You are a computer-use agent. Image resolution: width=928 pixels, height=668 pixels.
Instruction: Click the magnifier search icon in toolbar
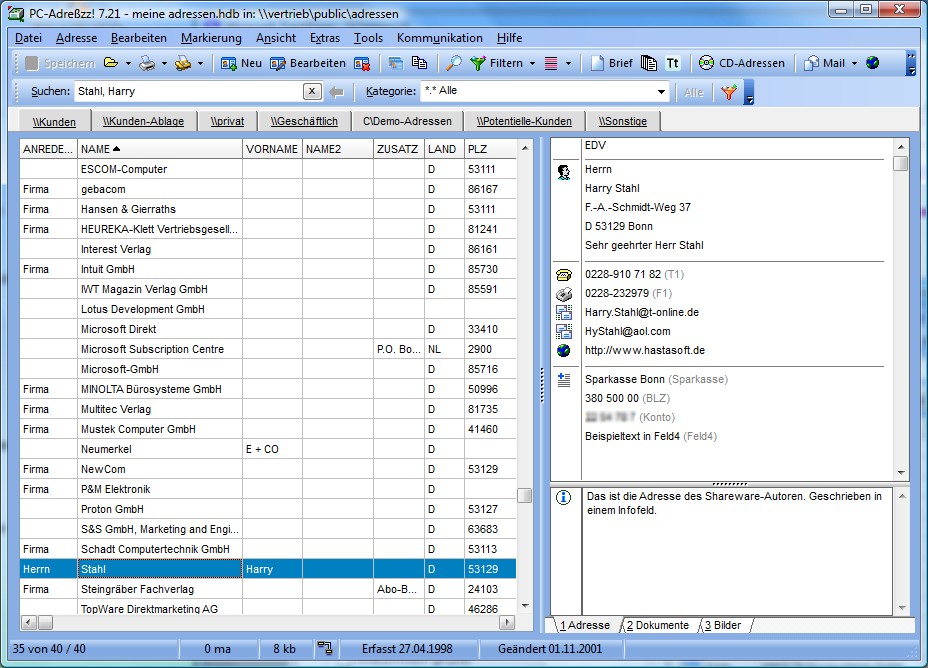453,63
